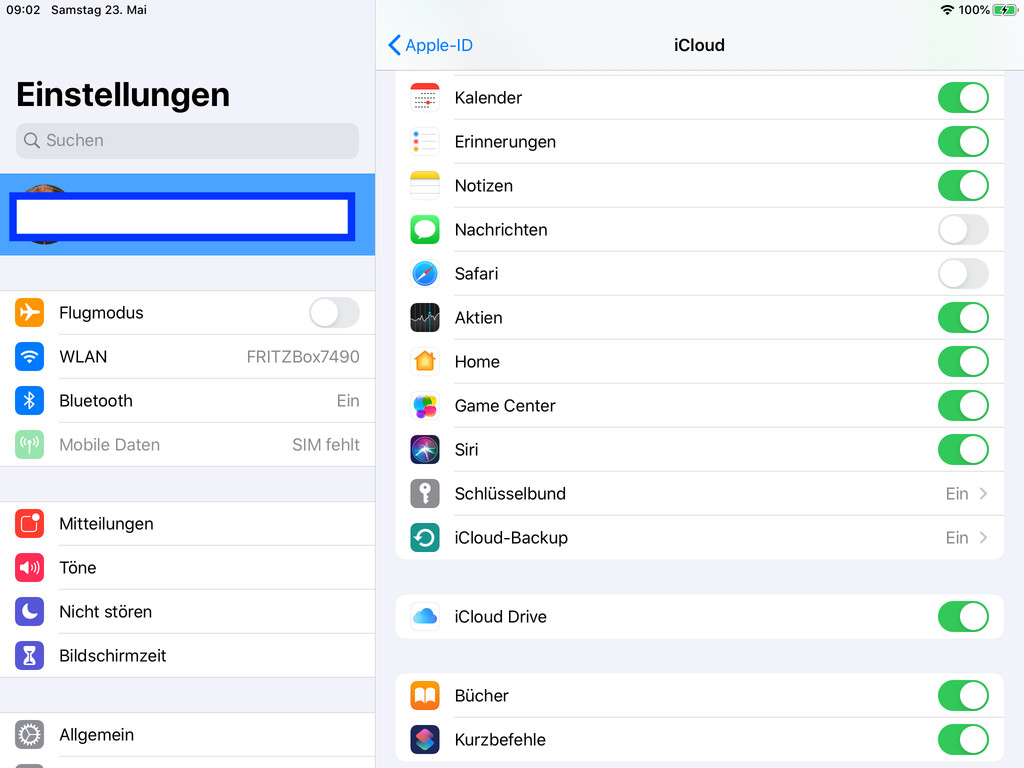Image resolution: width=1024 pixels, height=768 pixels.
Task: Tap the Allgemein gear icon
Action: (29, 735)
